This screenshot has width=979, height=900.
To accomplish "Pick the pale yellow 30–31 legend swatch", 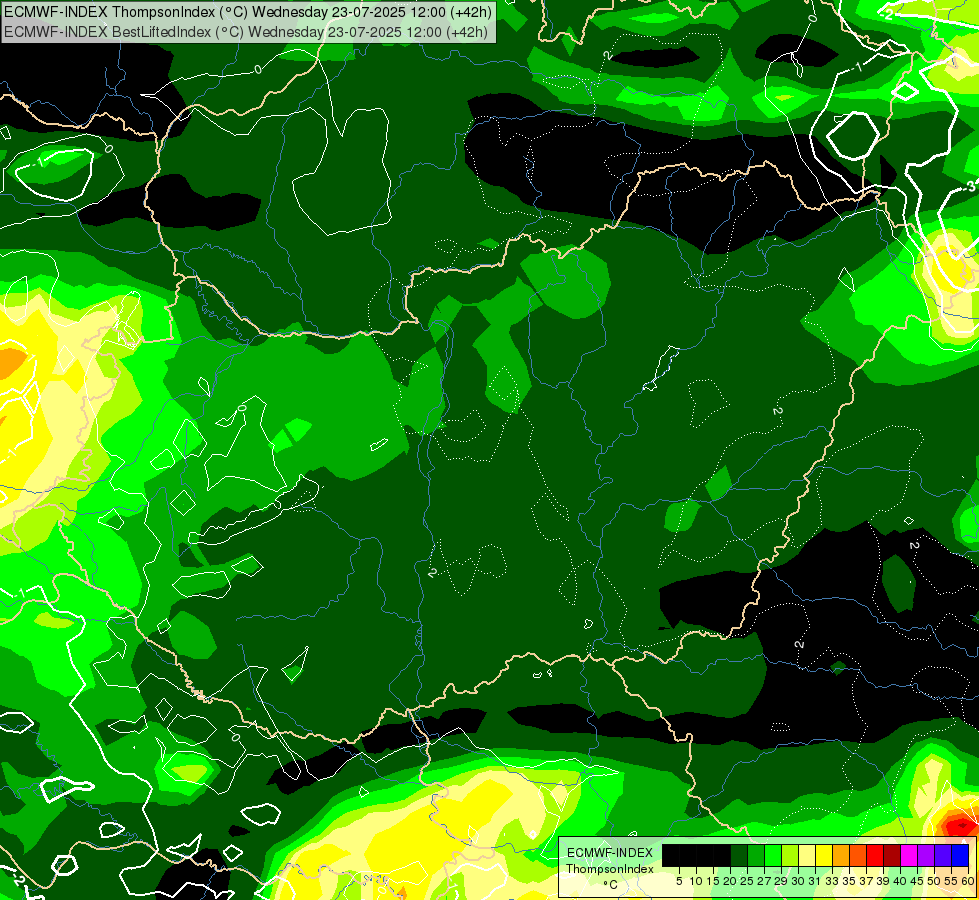I will 807,855.
